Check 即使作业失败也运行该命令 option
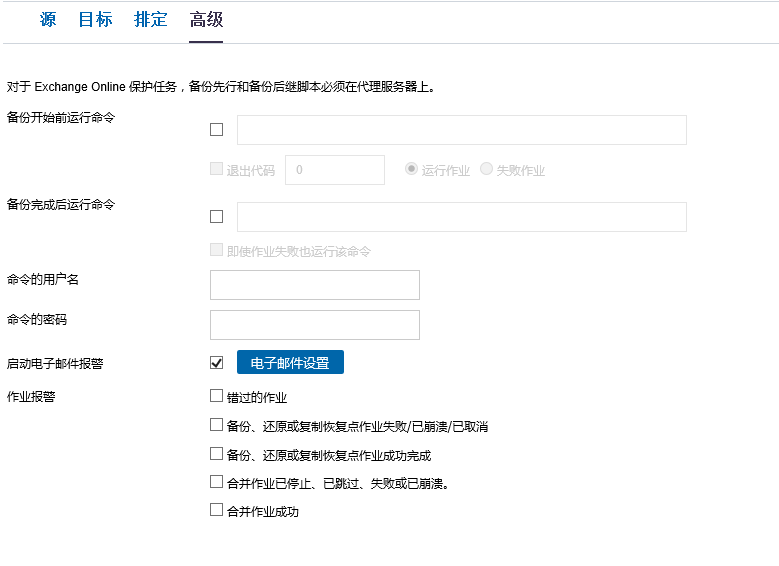779x566 pixels. 217,251
